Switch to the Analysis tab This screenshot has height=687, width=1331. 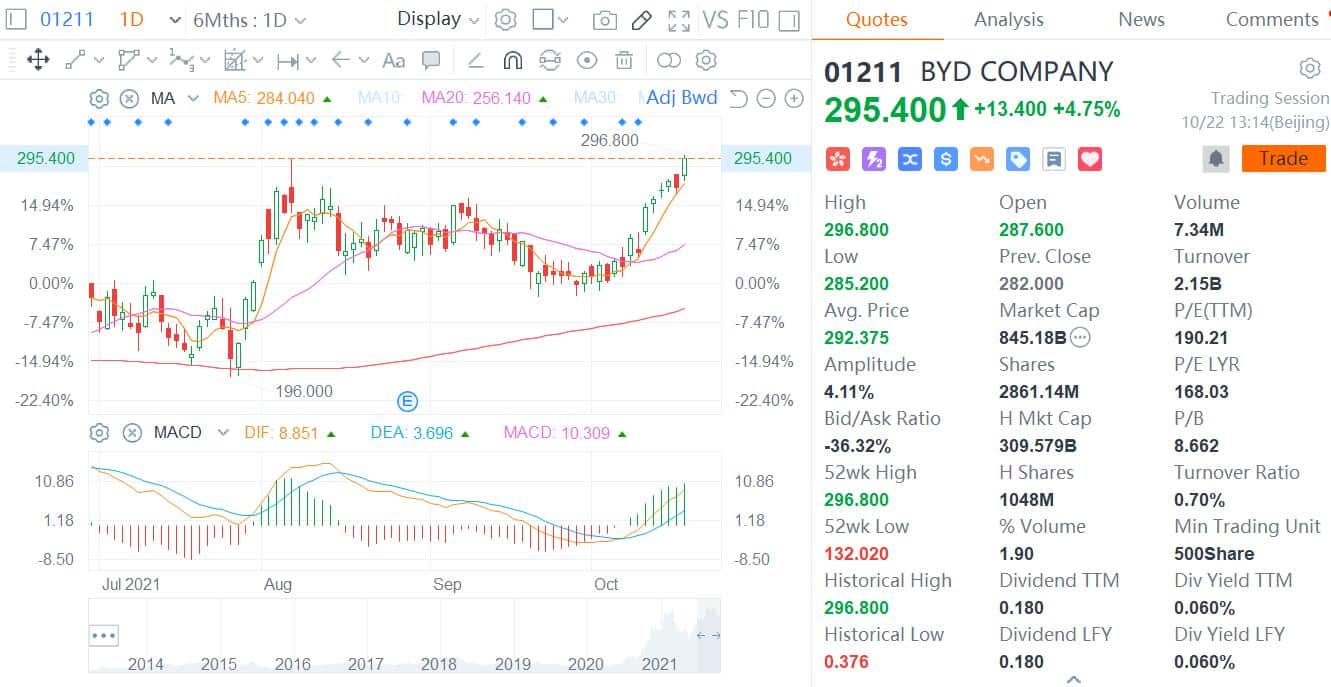click(x=1008, y=19)
